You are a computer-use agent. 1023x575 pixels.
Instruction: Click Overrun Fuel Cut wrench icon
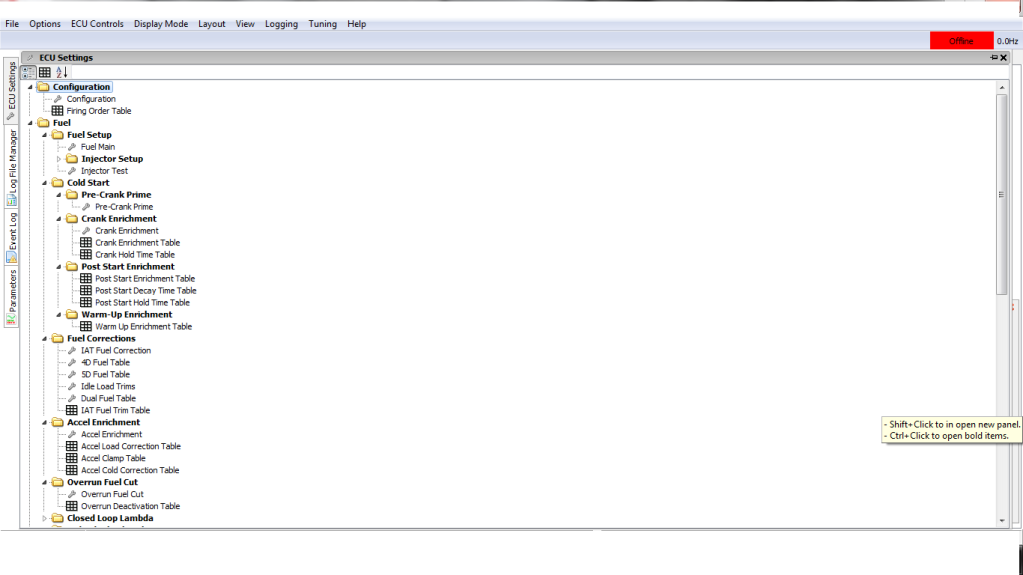pyautogui.click(x=72, y=494)
